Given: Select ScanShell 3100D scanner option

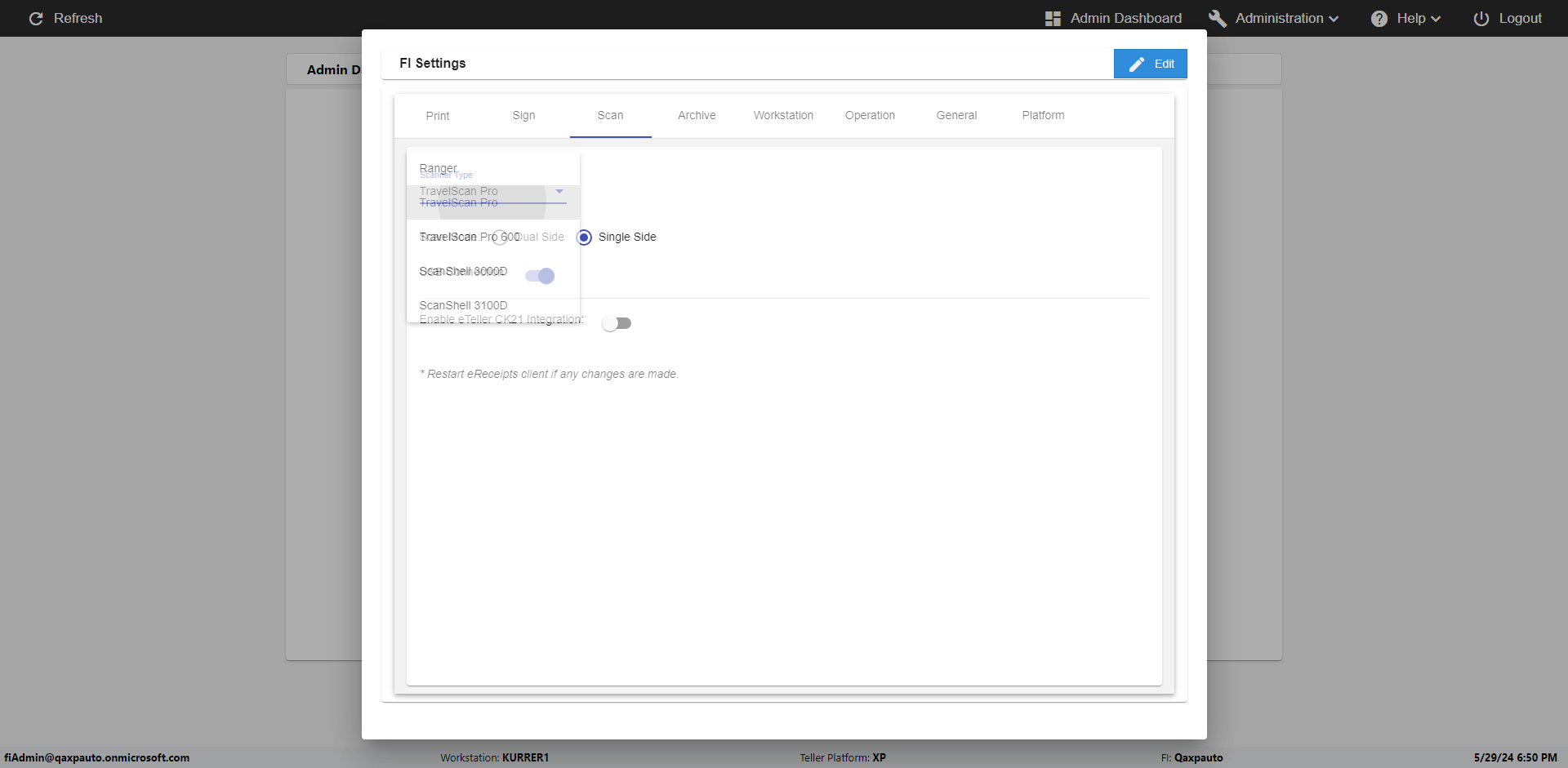Looking at the screenshot, I should pyautogui.click(x=493, y=305).
